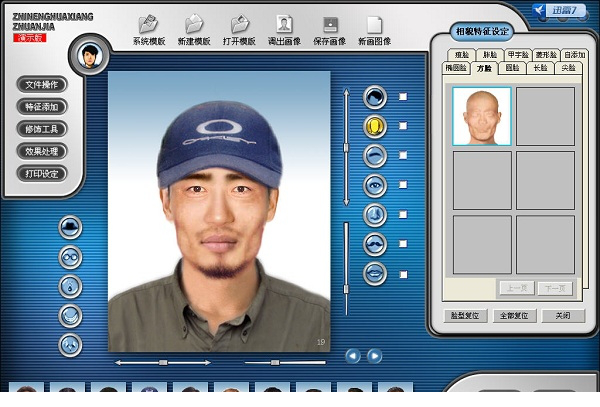Switch to the 椭圆脸 tab
600x407 pixels.
click(456, 68)
